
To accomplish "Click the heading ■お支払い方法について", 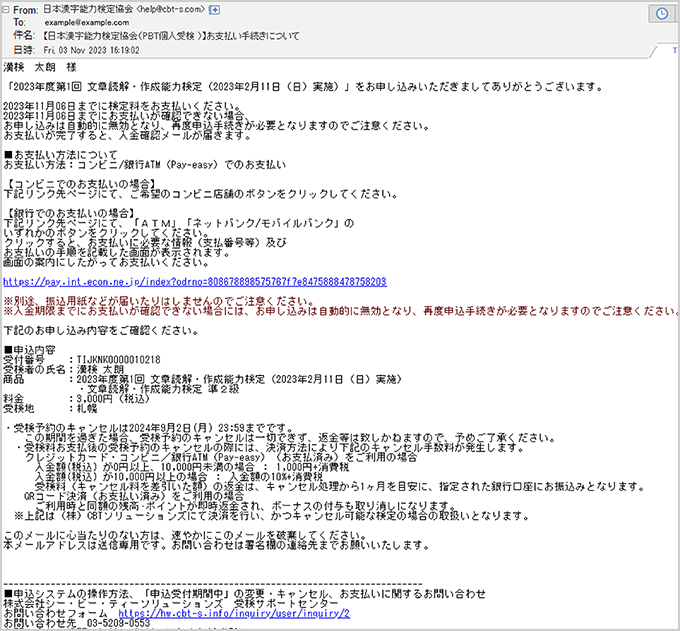I will coord(60,155).
